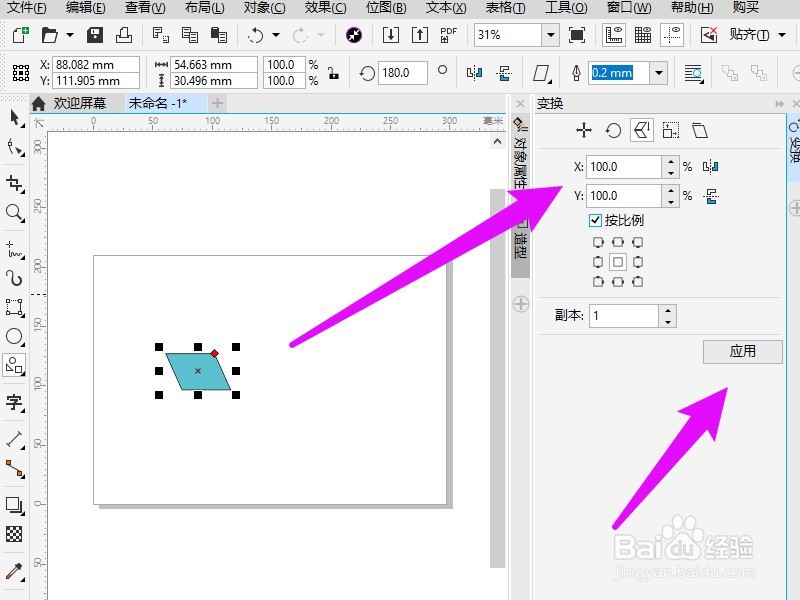Toggle the Show guidelines icon
This screenshot has width=800, height=600.
(672, 35)
